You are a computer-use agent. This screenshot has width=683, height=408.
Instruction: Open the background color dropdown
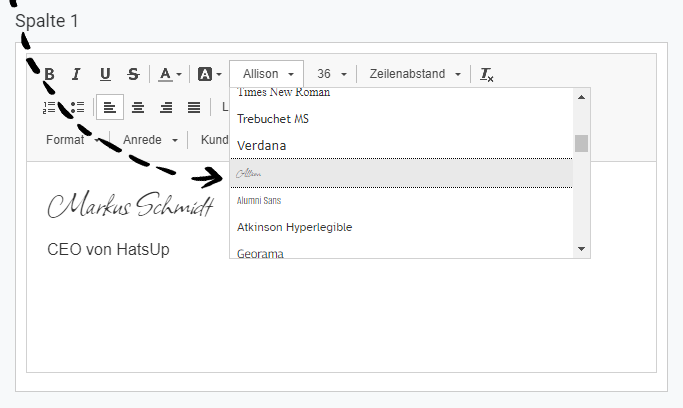pyautogui.click(x=209, y=74)
